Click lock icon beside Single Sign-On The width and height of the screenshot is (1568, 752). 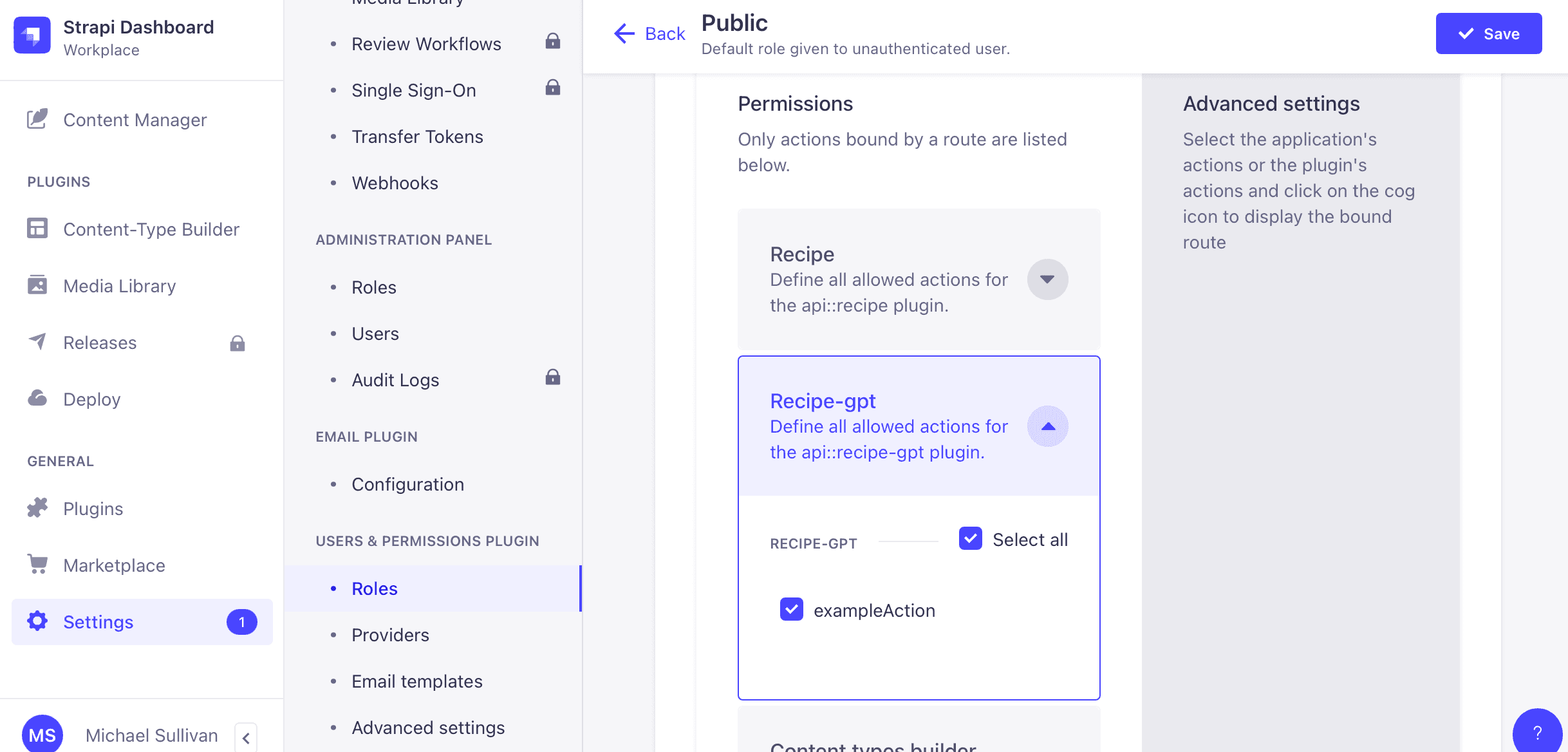pyautogui.click(x=553, y=88)
